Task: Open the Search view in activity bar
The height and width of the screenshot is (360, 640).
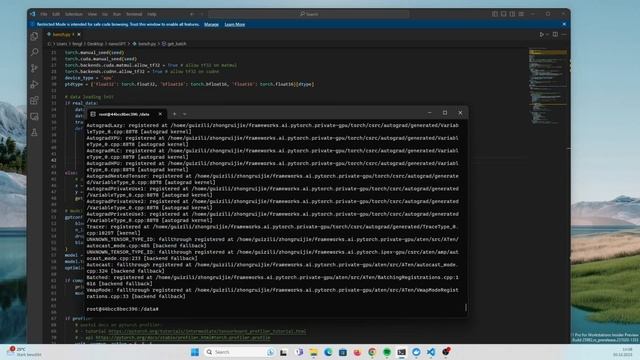Action: 35,52
